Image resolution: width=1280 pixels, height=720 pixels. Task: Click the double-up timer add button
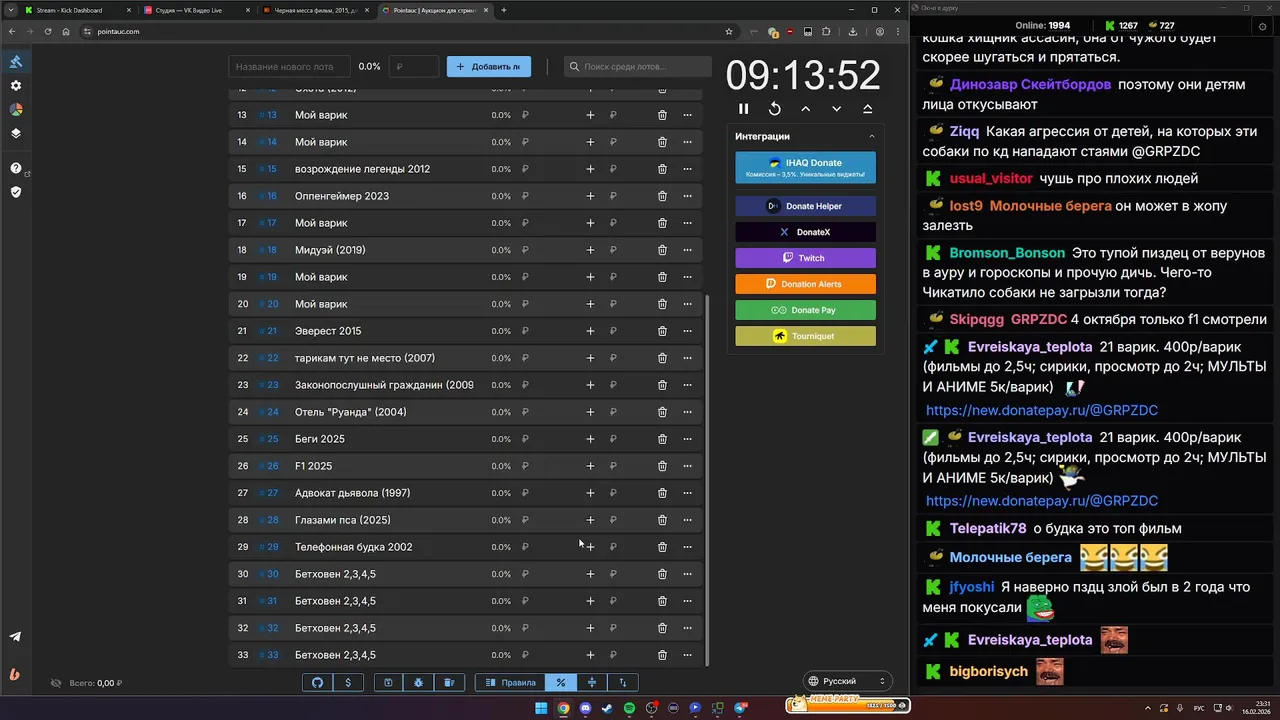[x=867, y=109]
